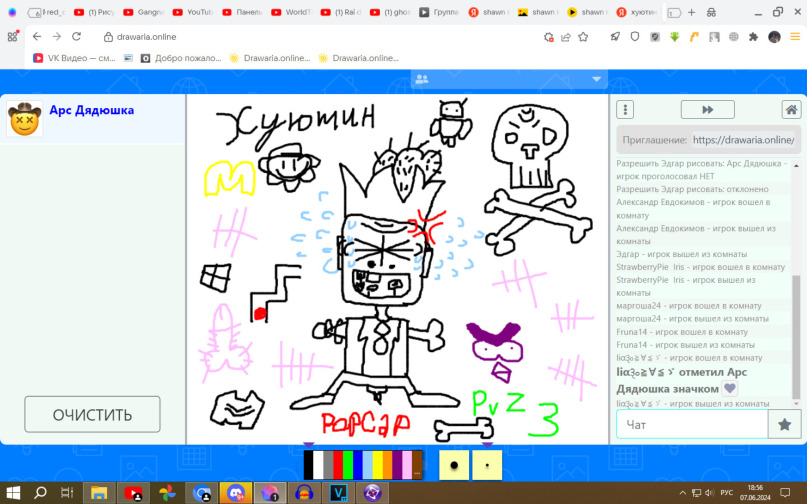
Task: Click ОЧИСТИТЬ button to clear canvas
Action: pyautogui.click(x=93, y=414)
